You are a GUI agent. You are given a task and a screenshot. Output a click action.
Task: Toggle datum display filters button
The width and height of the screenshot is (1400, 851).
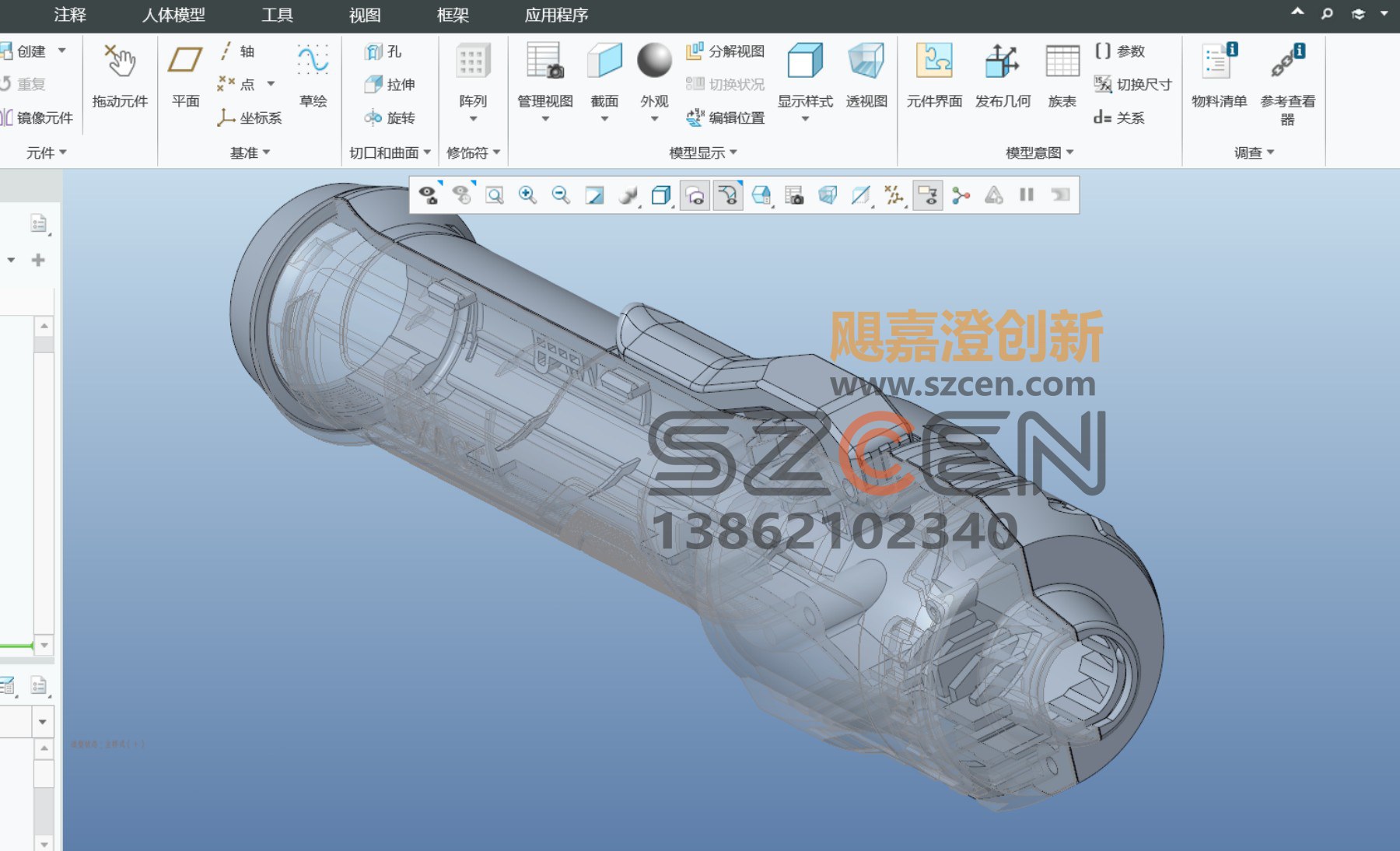(x=894, y=195)
